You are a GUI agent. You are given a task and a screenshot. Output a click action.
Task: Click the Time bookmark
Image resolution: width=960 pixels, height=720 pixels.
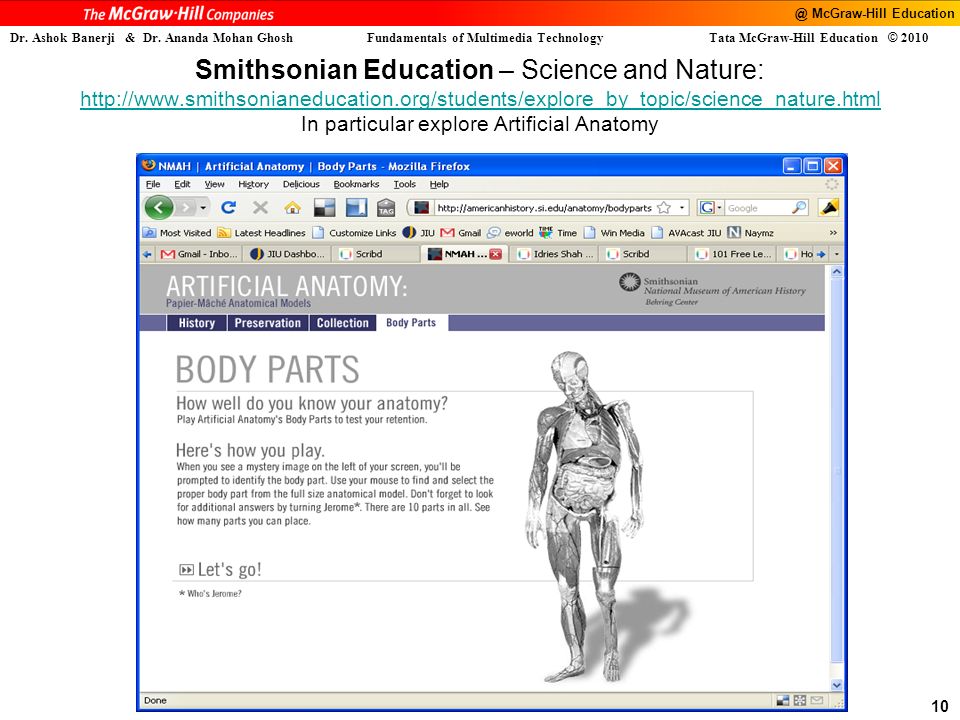pos(558,233)
